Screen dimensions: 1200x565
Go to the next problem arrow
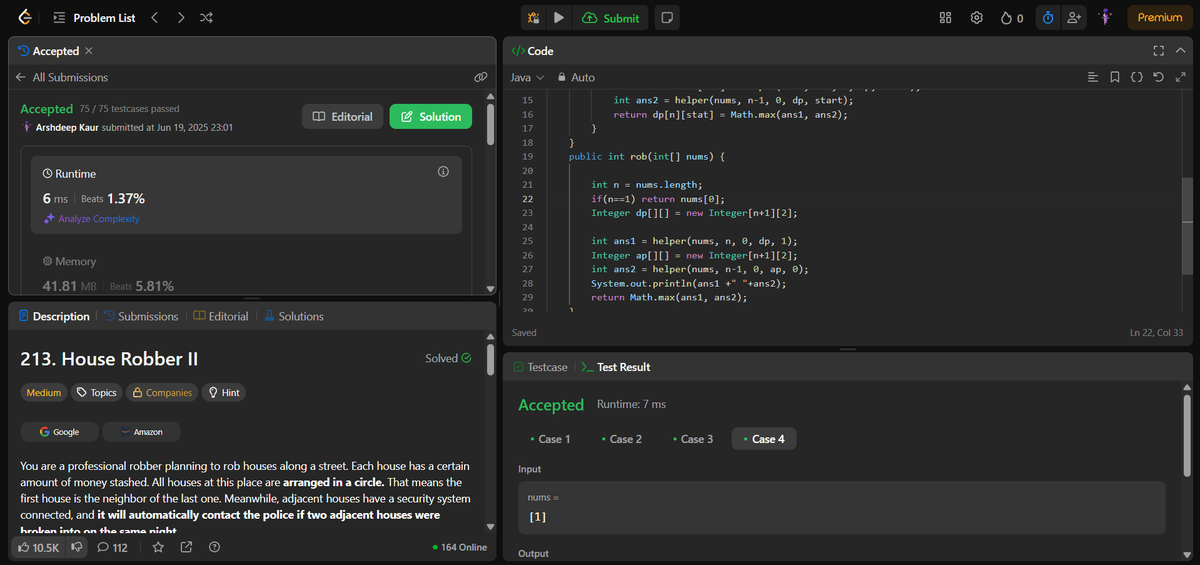tap(180, 18)
